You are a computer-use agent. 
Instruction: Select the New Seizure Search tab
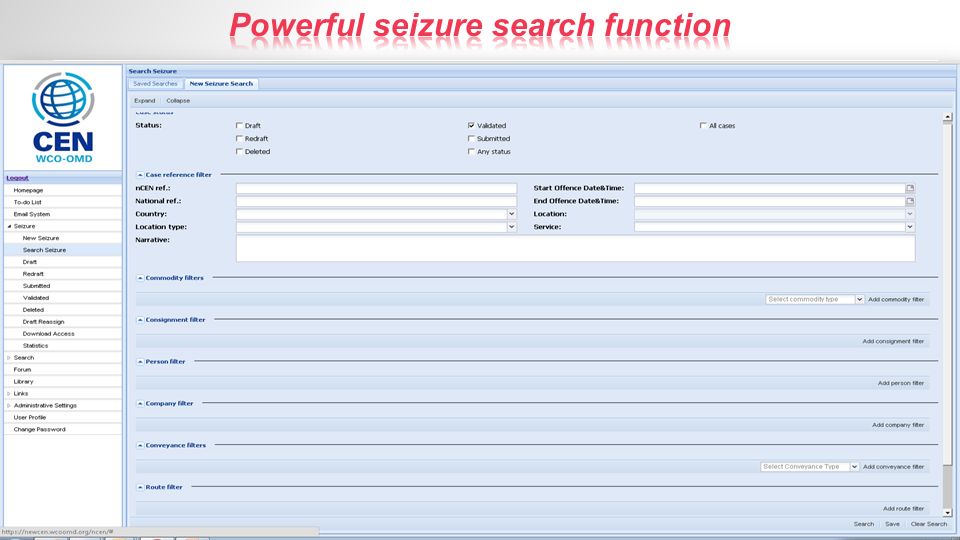[221, 84]
